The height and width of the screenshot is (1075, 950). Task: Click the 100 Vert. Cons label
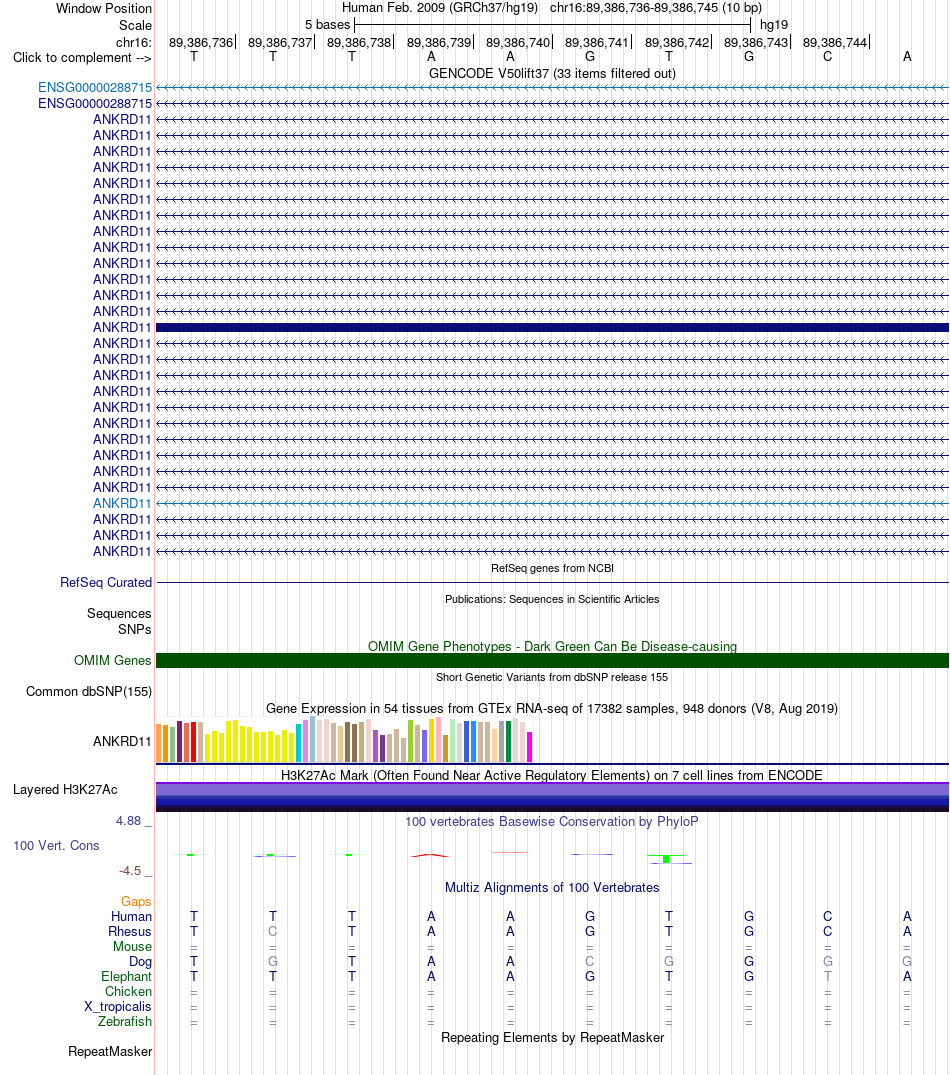[x=56, y=845]
